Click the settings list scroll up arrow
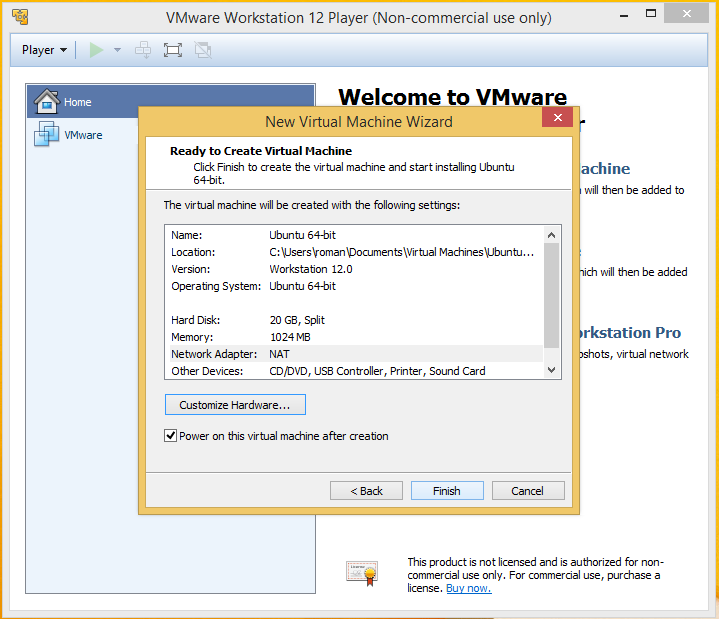The width and height of the screenshot is (719, 619). pos(552,235)
